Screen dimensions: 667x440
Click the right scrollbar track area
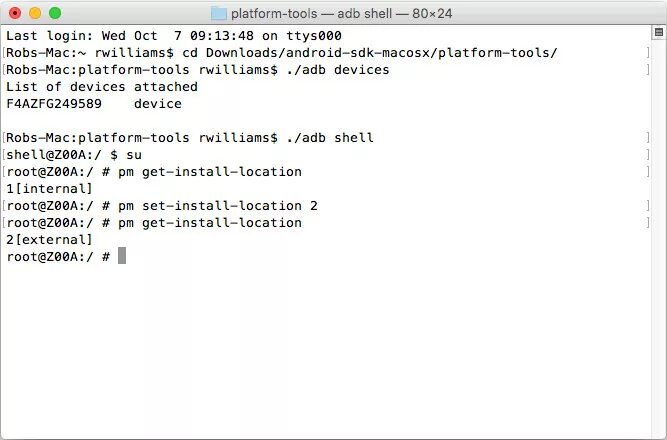click(x=658, y=238)
